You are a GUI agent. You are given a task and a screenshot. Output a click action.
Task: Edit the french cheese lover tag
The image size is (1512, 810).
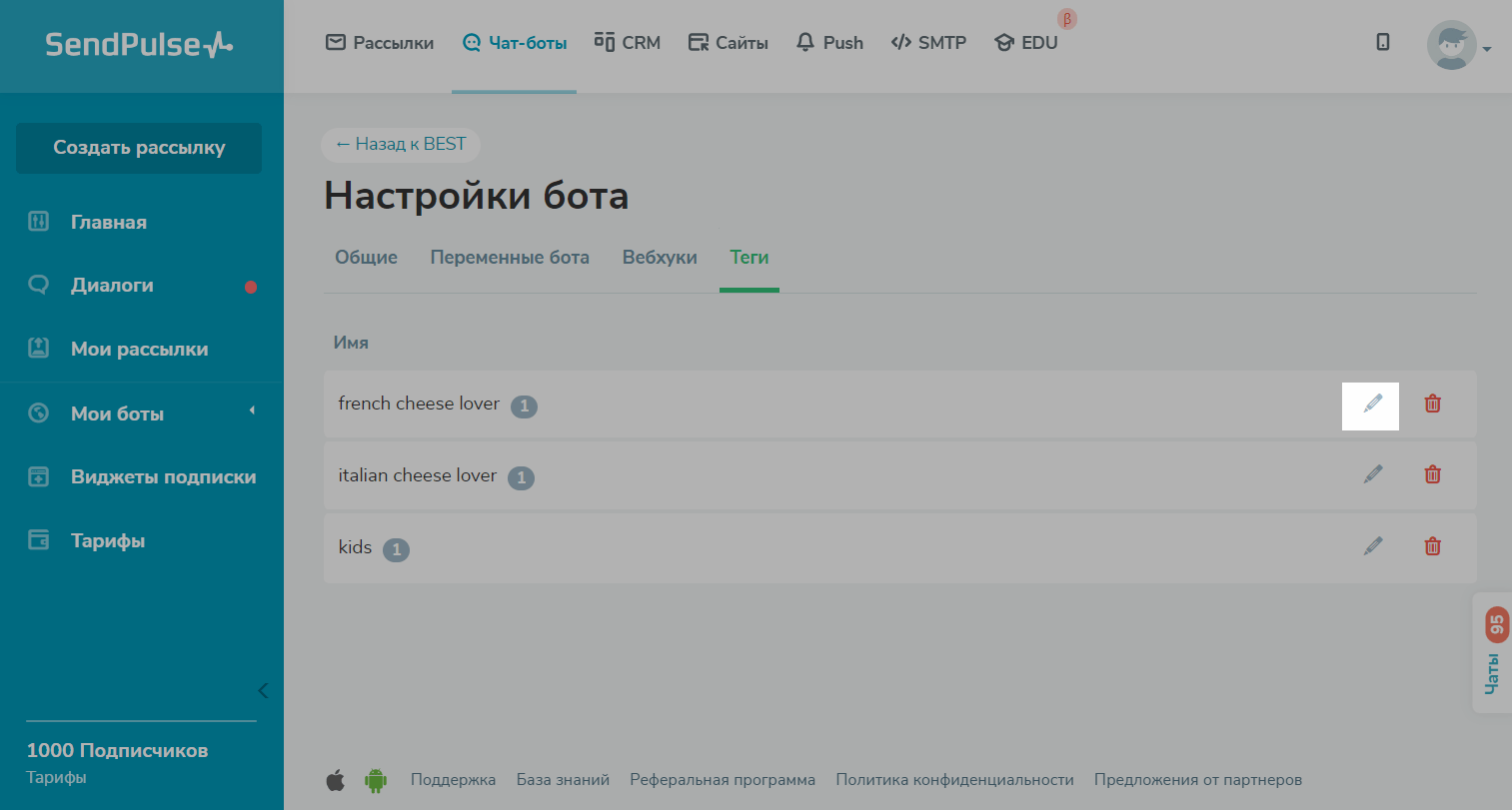1372,404
